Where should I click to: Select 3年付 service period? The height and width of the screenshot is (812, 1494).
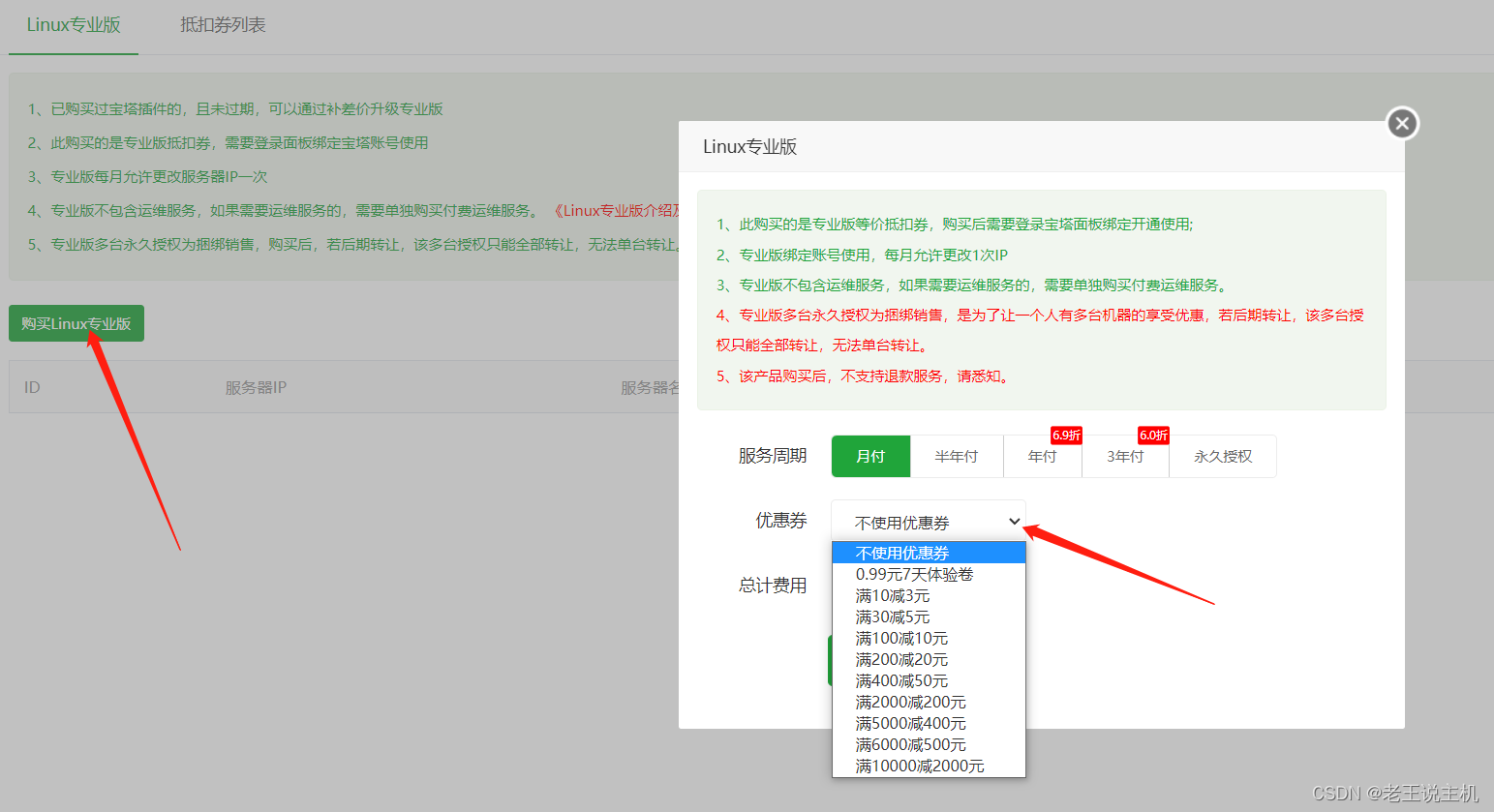(1125, 456)
